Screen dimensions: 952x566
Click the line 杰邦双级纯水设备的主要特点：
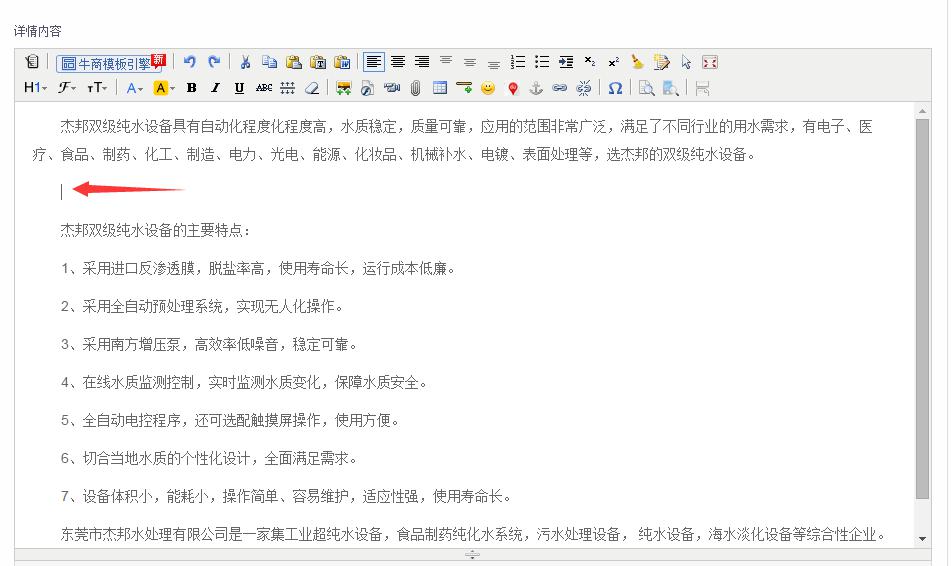(x=155, y=231)
